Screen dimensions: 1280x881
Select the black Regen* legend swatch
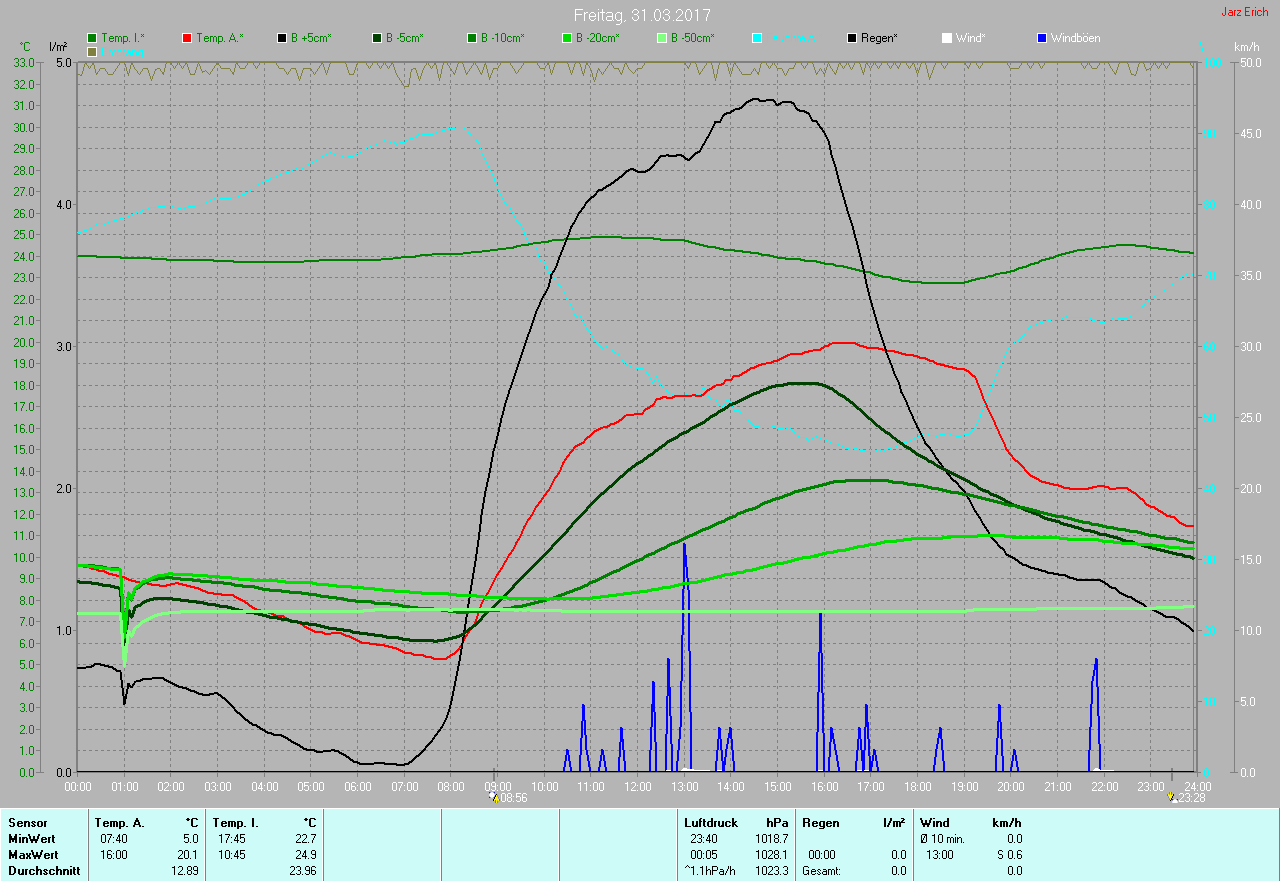[852, 38]
